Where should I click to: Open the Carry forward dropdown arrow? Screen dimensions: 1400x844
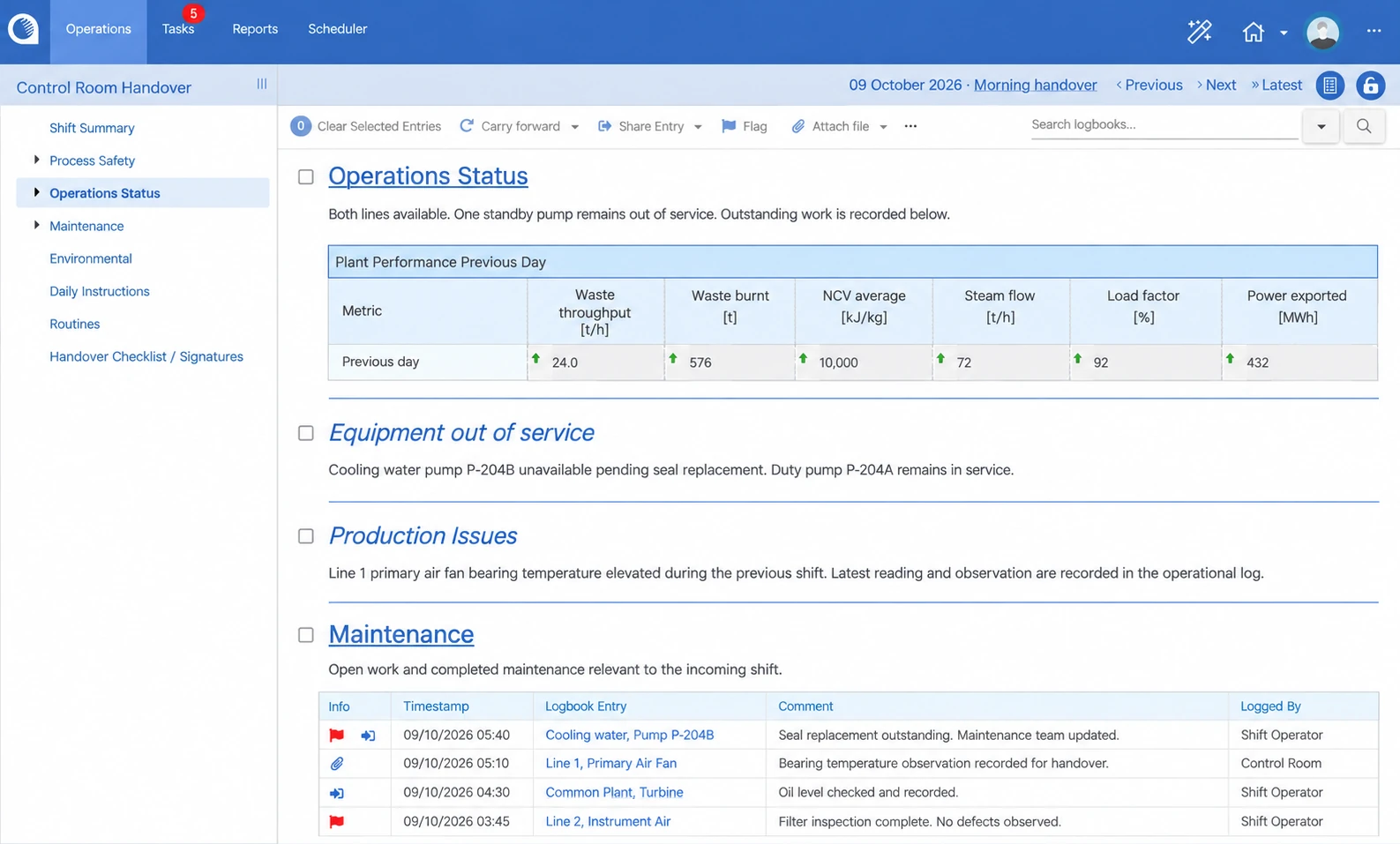575,127
